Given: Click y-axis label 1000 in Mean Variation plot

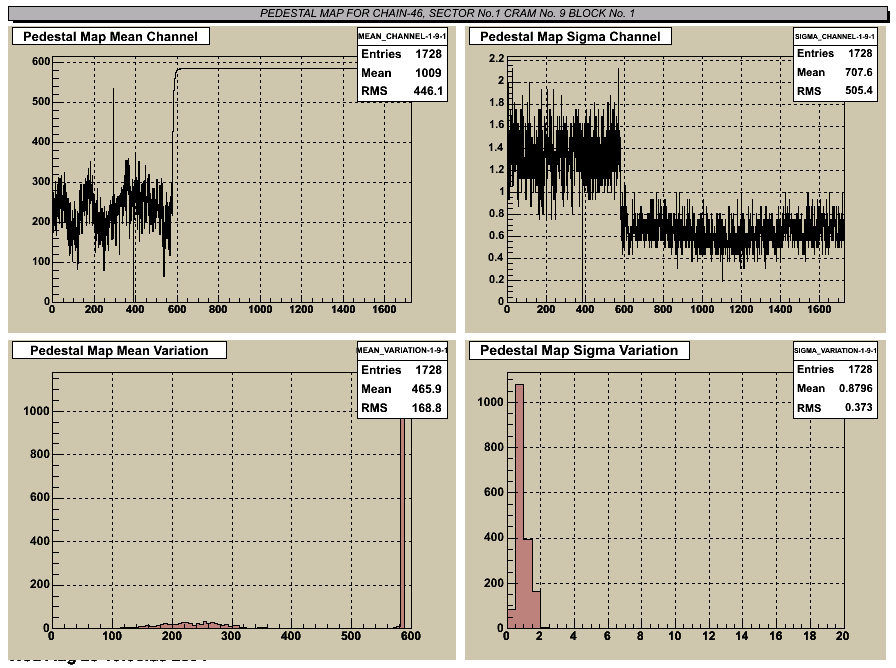Looking at the screenshot, I should pos(37,411).
